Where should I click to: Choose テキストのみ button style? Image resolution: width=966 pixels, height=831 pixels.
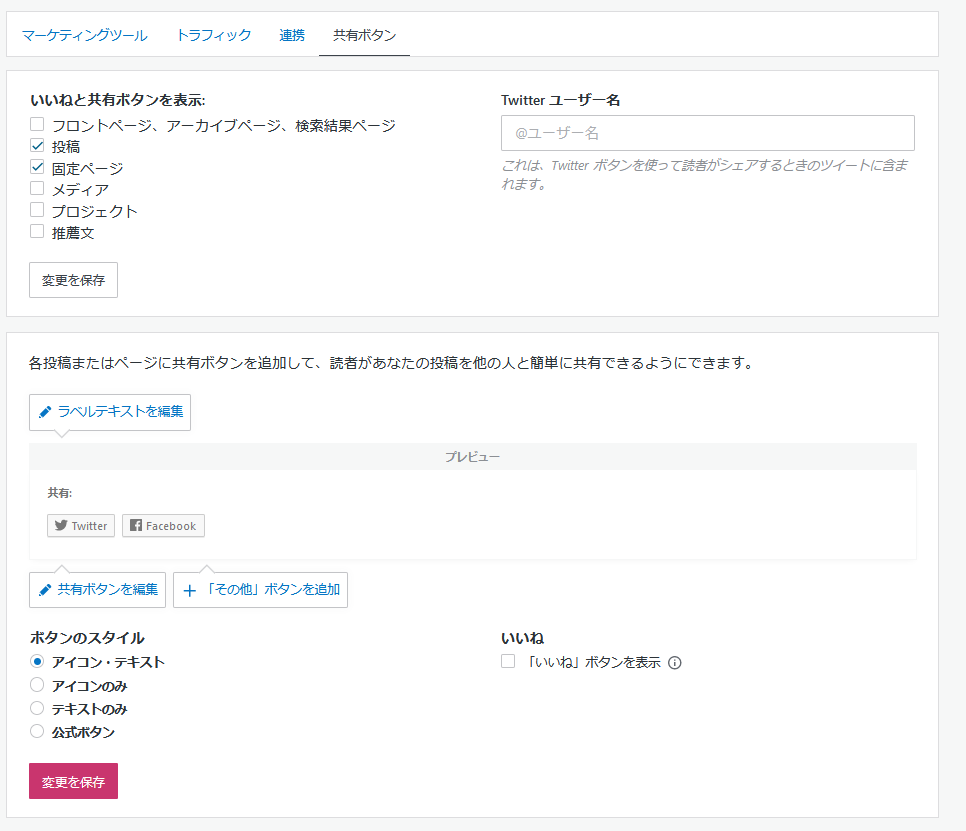point(37,708)
